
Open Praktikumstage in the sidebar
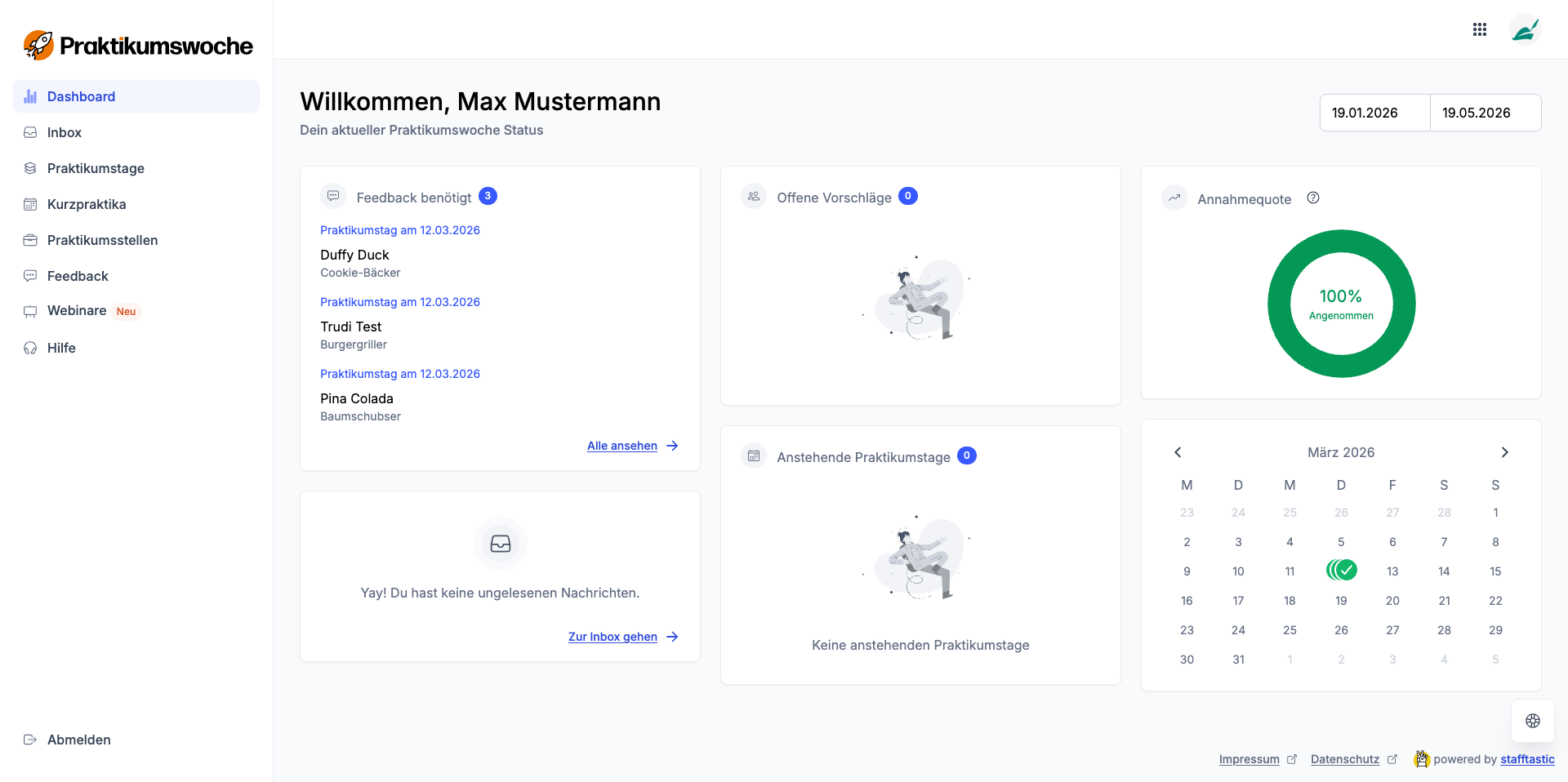point(96,168)
